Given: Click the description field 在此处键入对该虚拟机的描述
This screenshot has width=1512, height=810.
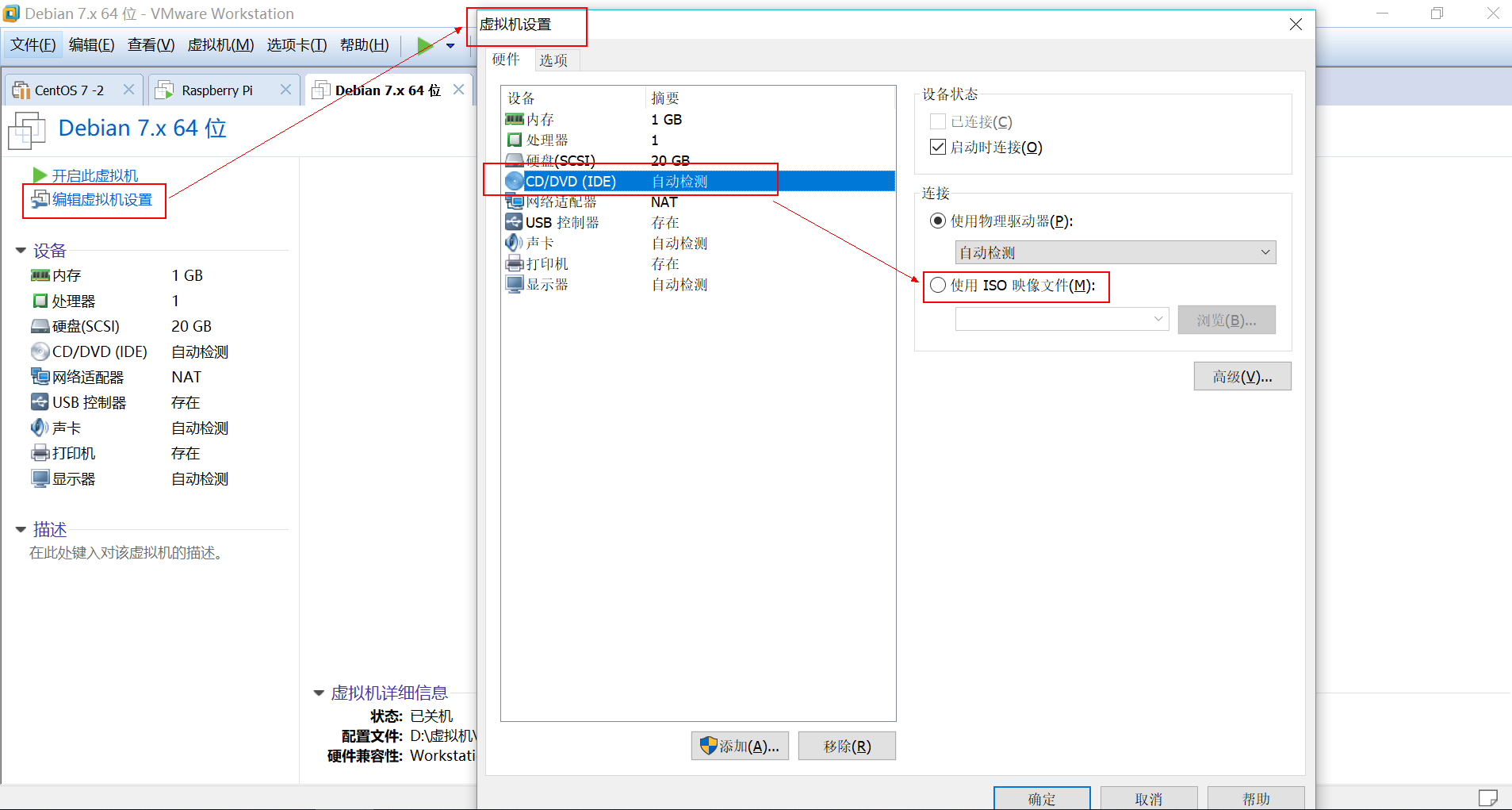Looking at the screenshot, I should point(126,553).
